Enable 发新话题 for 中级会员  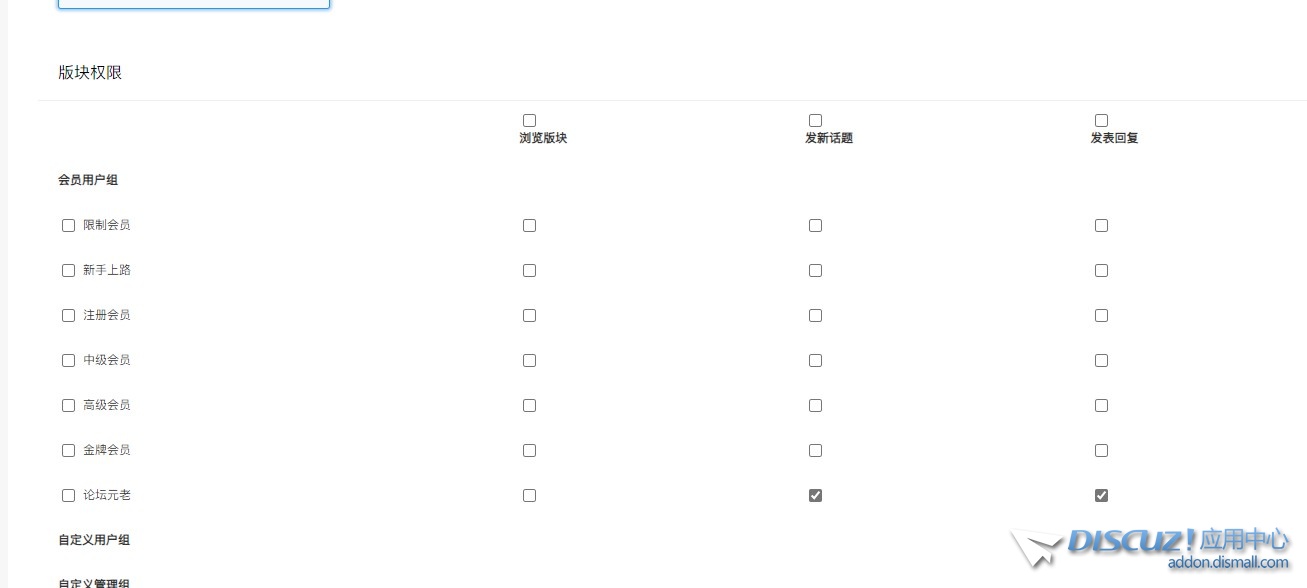pyautogui.click(x=815, y=361)
